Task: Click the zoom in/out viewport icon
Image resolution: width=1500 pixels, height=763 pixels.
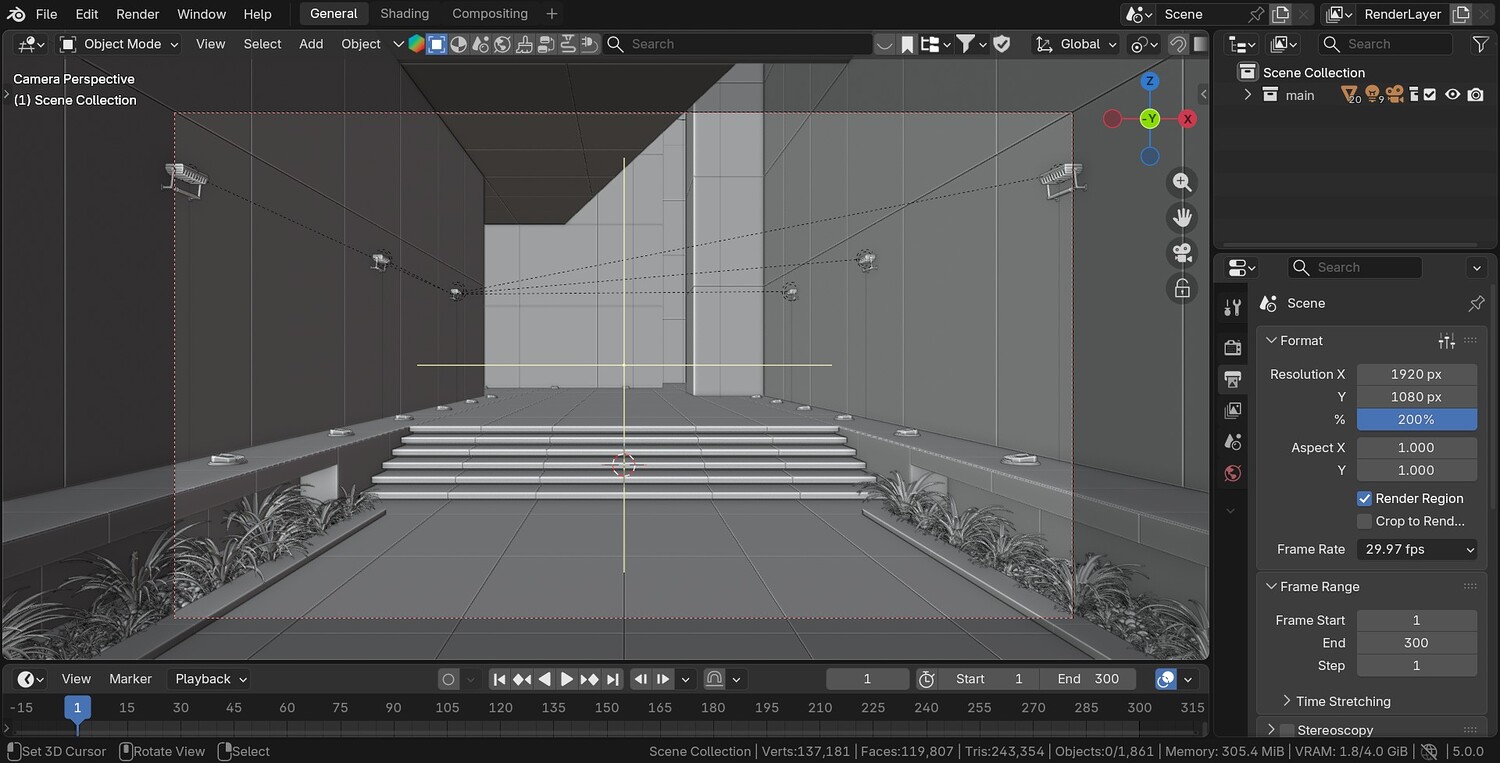Action: tap(1182, 182)
